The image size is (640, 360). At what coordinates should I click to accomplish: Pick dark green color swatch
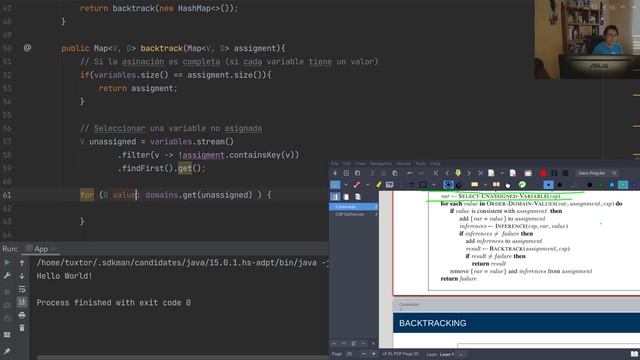point(601,185)
